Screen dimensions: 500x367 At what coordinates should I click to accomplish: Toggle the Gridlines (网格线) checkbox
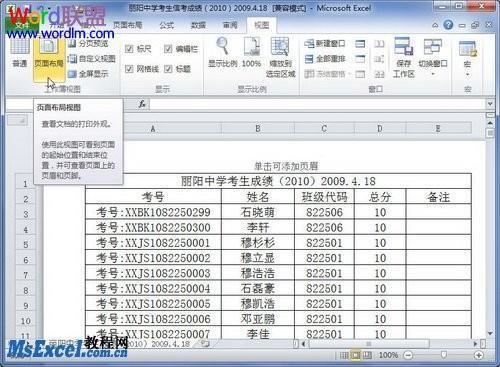142,69
